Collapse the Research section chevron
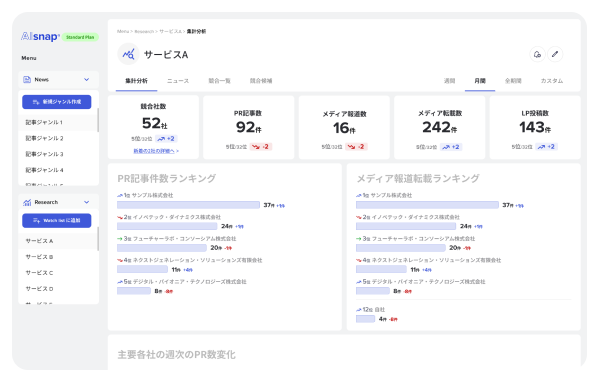 86,202
